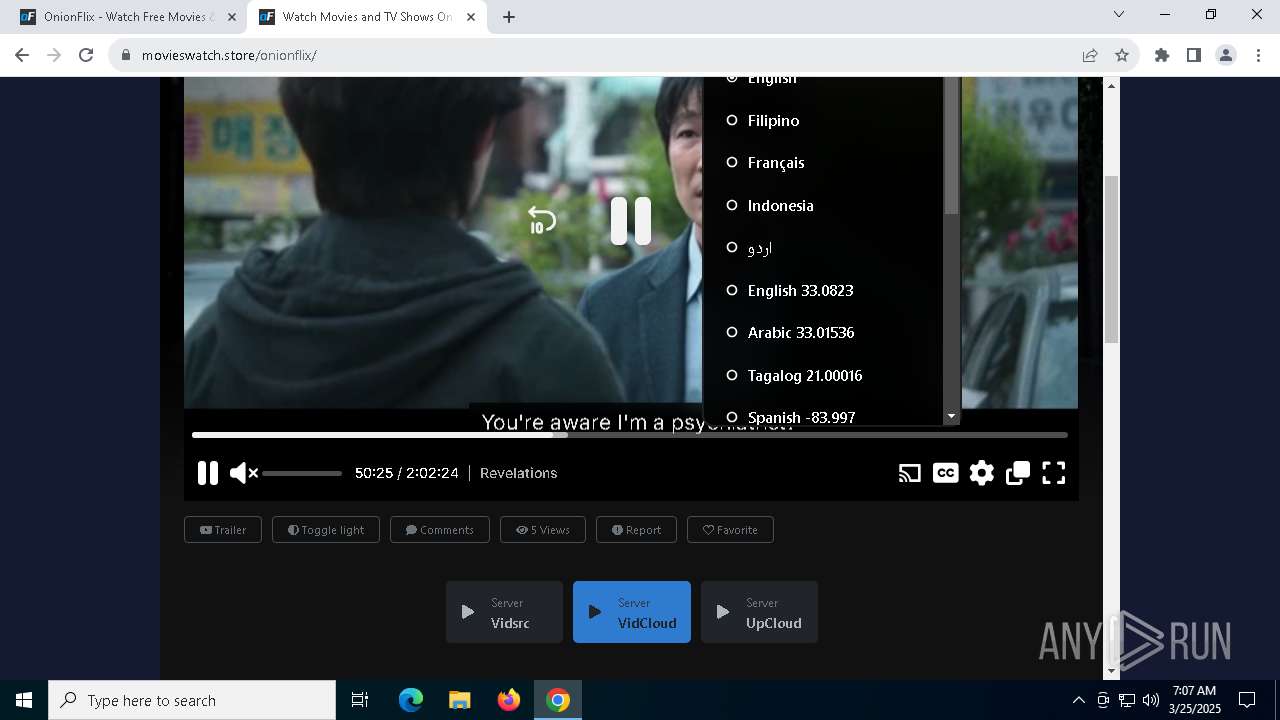1280x720 pixels.
Task: Click the taskbar search box
Action: click(192, 700)
